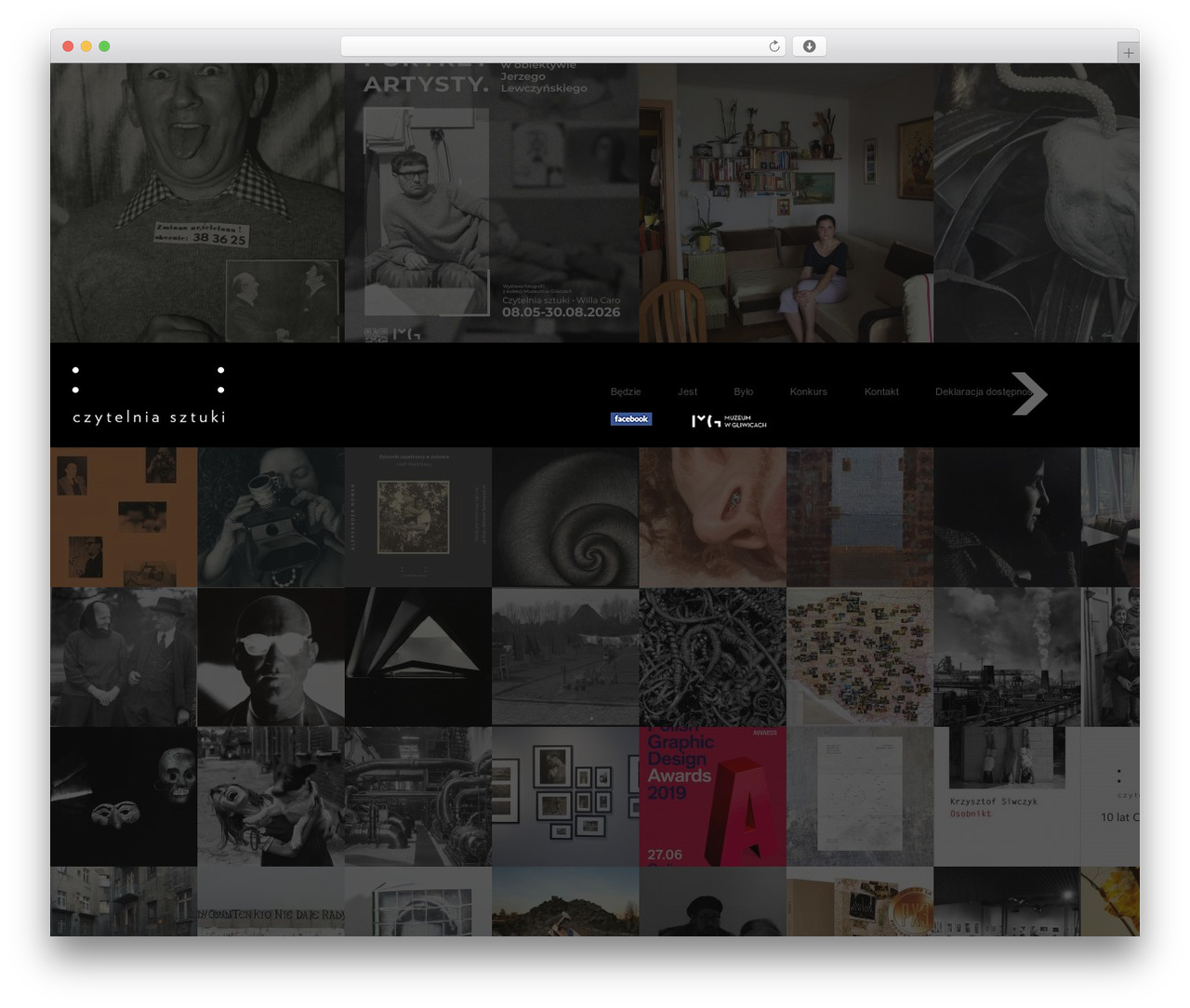Open the Deklaracja dostępności link
The height and width of the screenshot is (1008, 1190).
pos(984,391)
